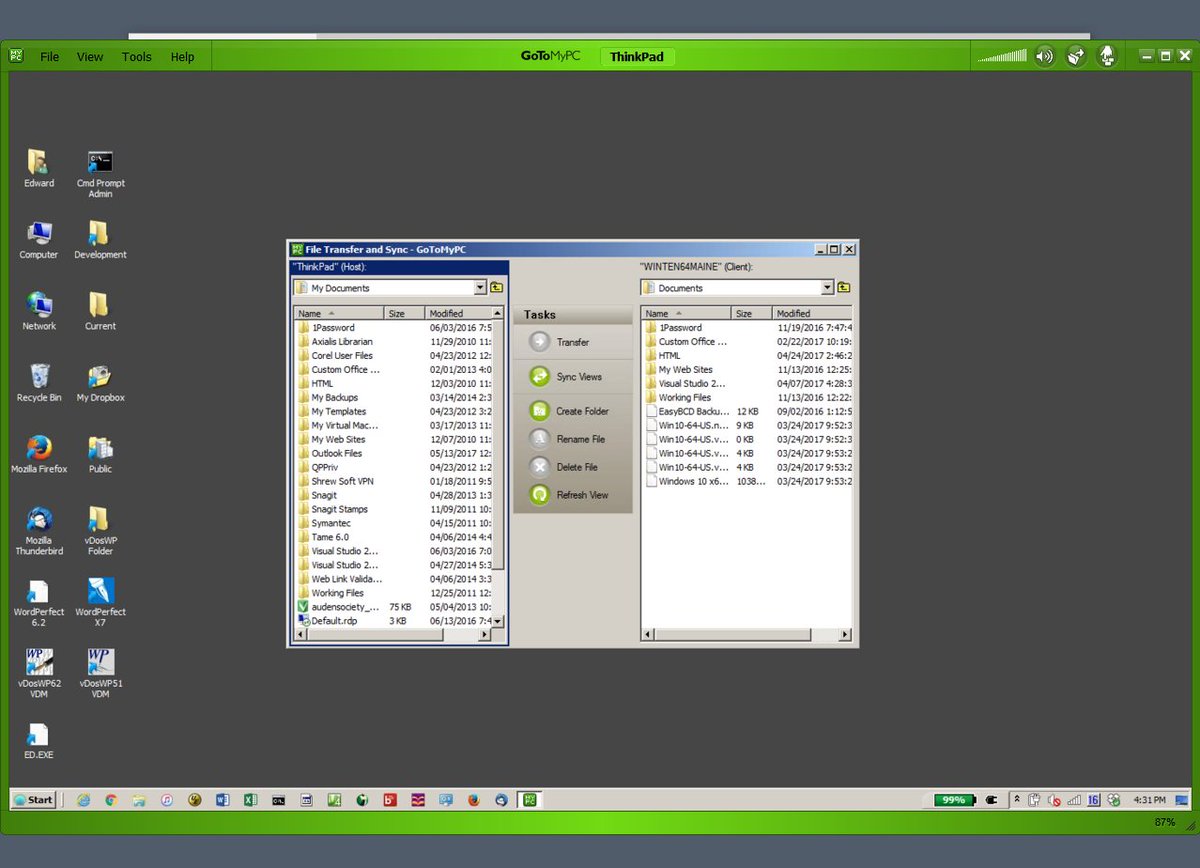Show hidden tray icons arrow

1017,800
